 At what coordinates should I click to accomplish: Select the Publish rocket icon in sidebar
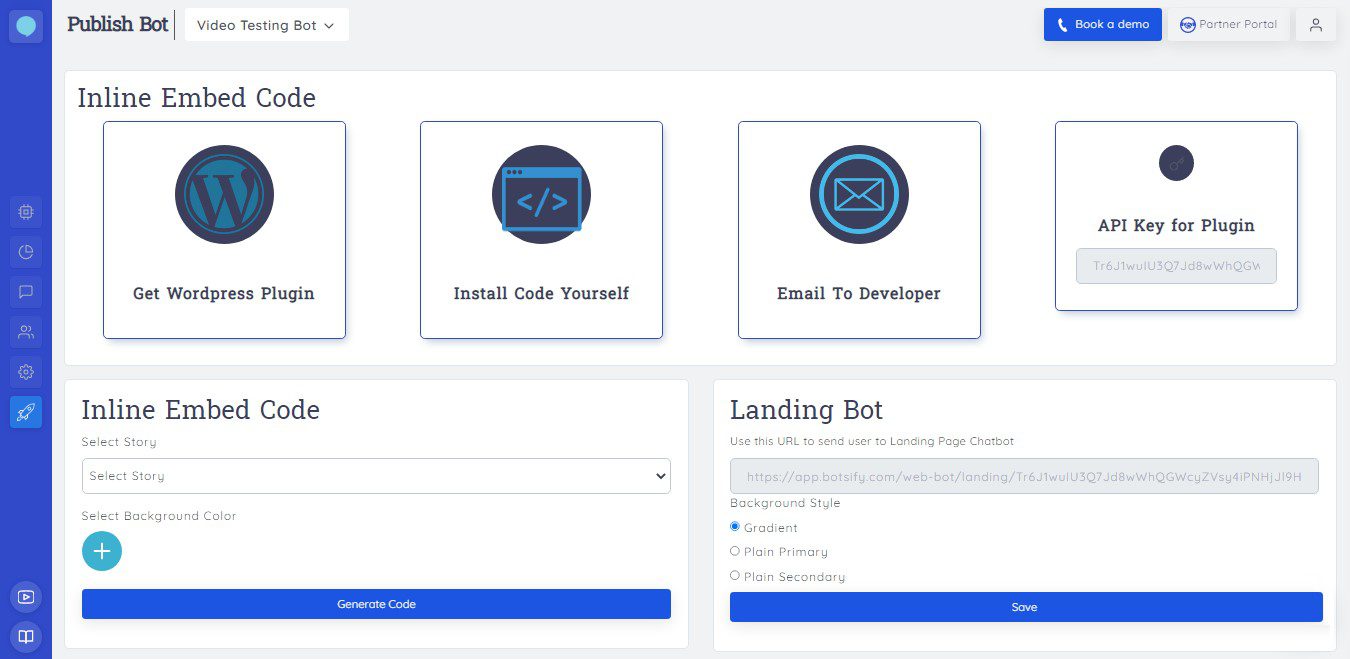[26, 412]
